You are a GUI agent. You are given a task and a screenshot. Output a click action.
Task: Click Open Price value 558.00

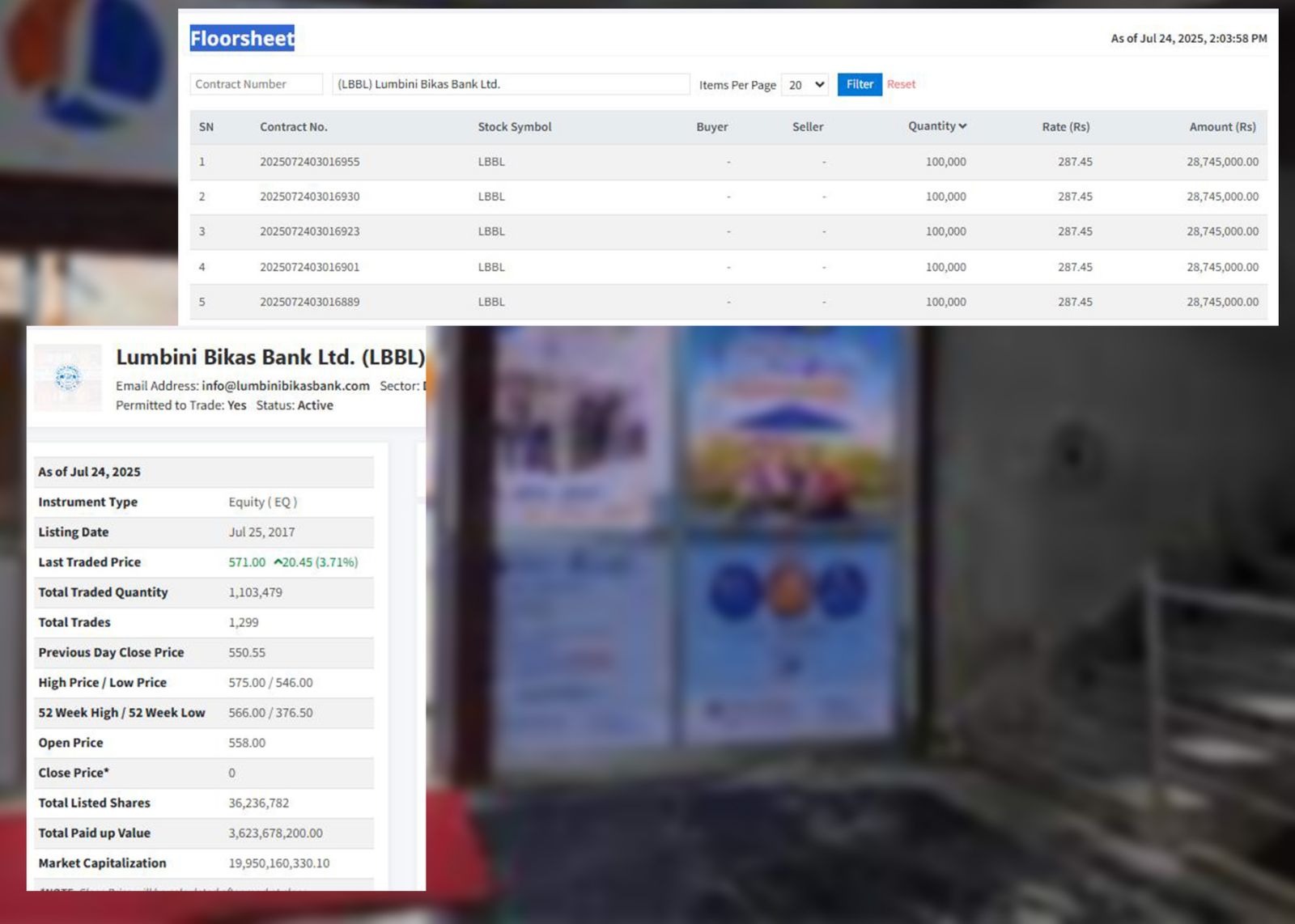click(x=247, y=743)
